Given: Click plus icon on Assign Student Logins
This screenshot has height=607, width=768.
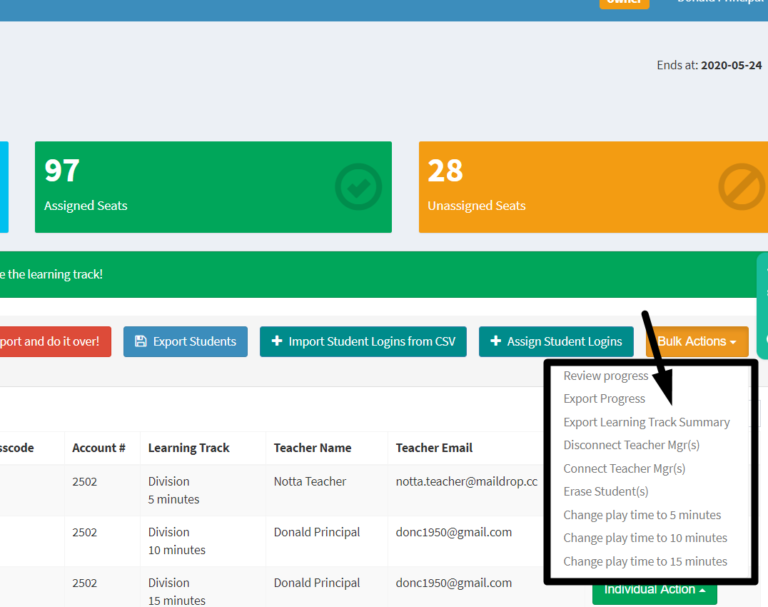Looking at the screenshot, I should (x=495, y=342).
